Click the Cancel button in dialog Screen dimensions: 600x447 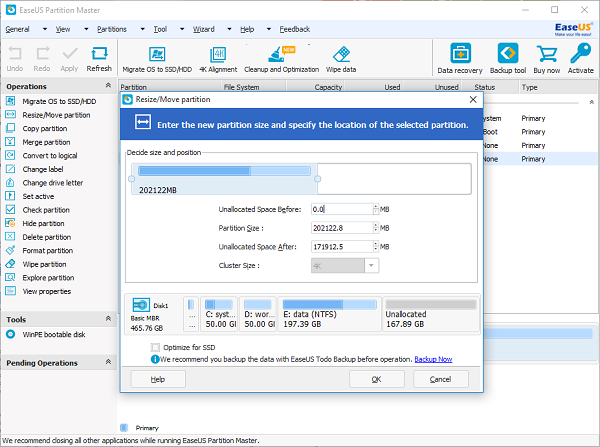pyautogui.click(x=440, y=379)
